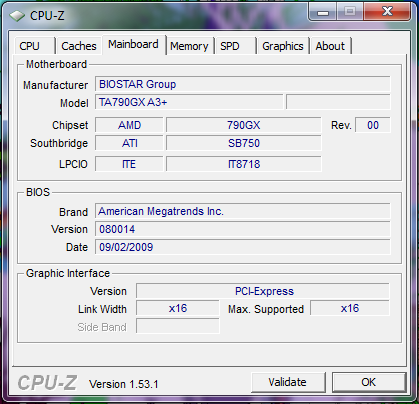The width and height of the screenshot is (419, 404).
Task: Click the Southbridge vendor ATI
Action: [129, 143]
